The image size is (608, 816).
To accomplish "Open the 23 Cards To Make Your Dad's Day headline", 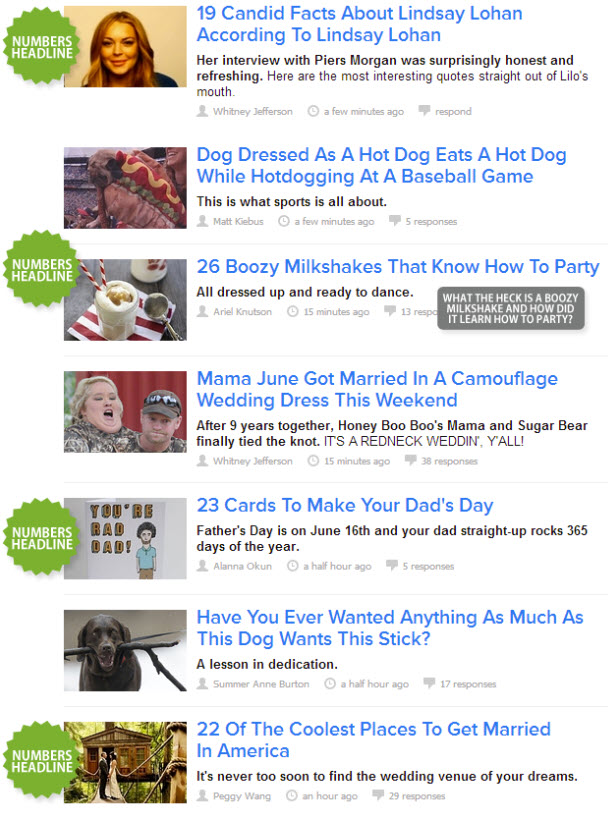I will click(x=345, y=505).
